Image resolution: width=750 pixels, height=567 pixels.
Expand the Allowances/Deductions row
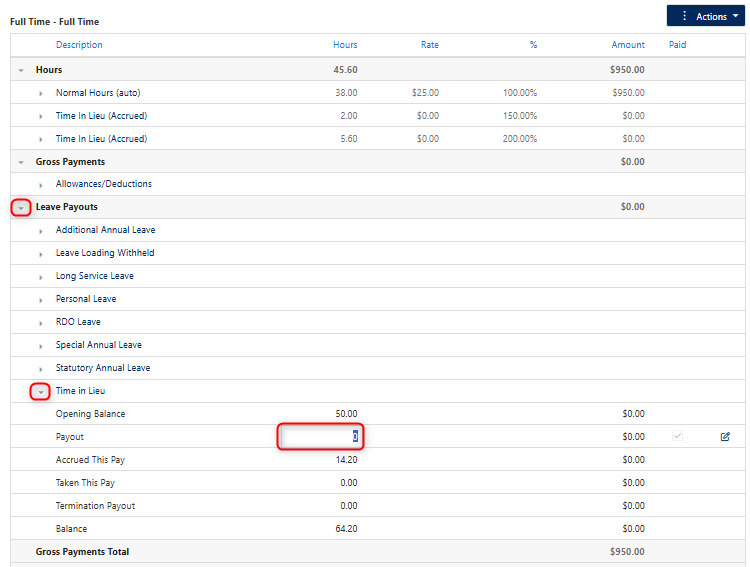[x=41, y=185]
